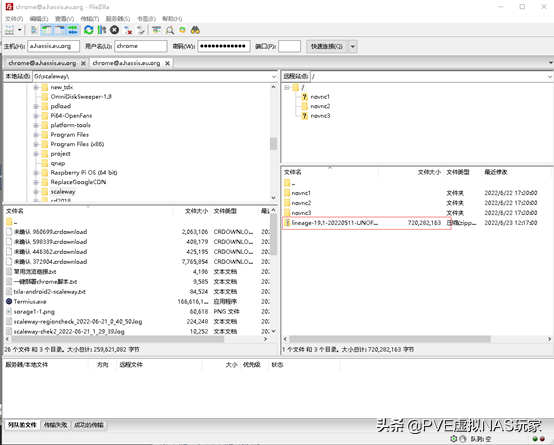The height and width of the screenshot is (445, 554).
Task: Click the empty port input field
Action: [x=289, y=46]
